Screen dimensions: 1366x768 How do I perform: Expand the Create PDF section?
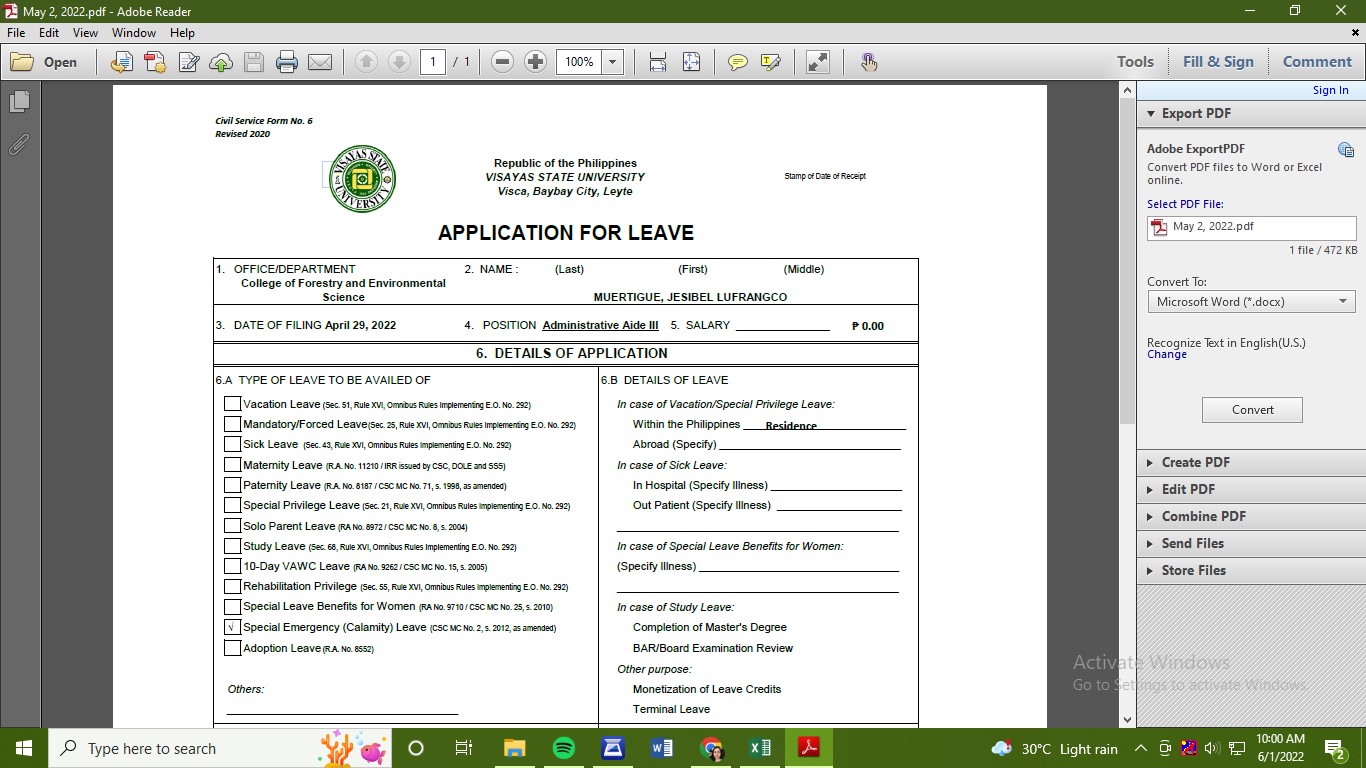click(x=1195, y=462)
